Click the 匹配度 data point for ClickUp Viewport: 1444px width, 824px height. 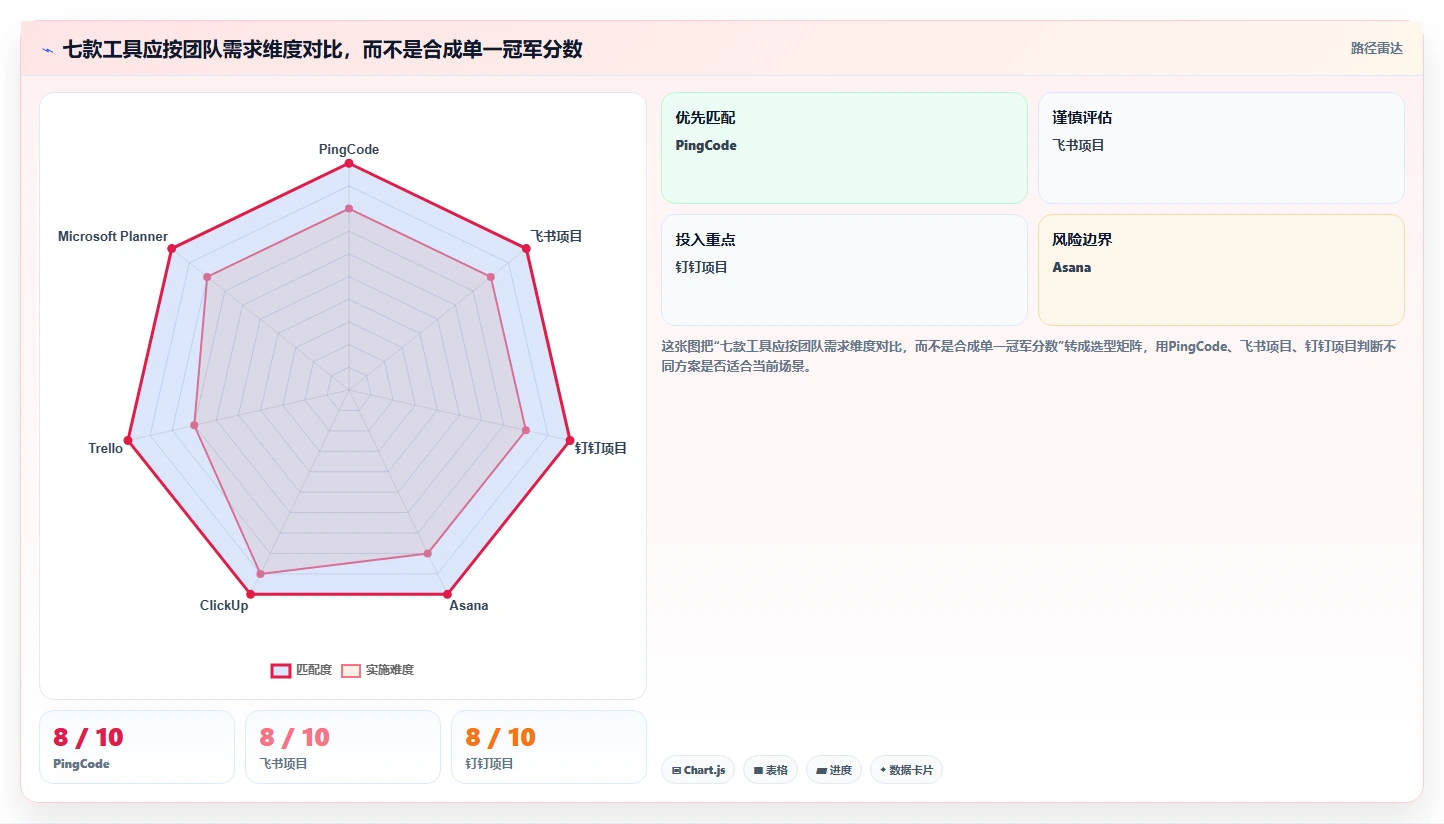click(x=250, y=595)
